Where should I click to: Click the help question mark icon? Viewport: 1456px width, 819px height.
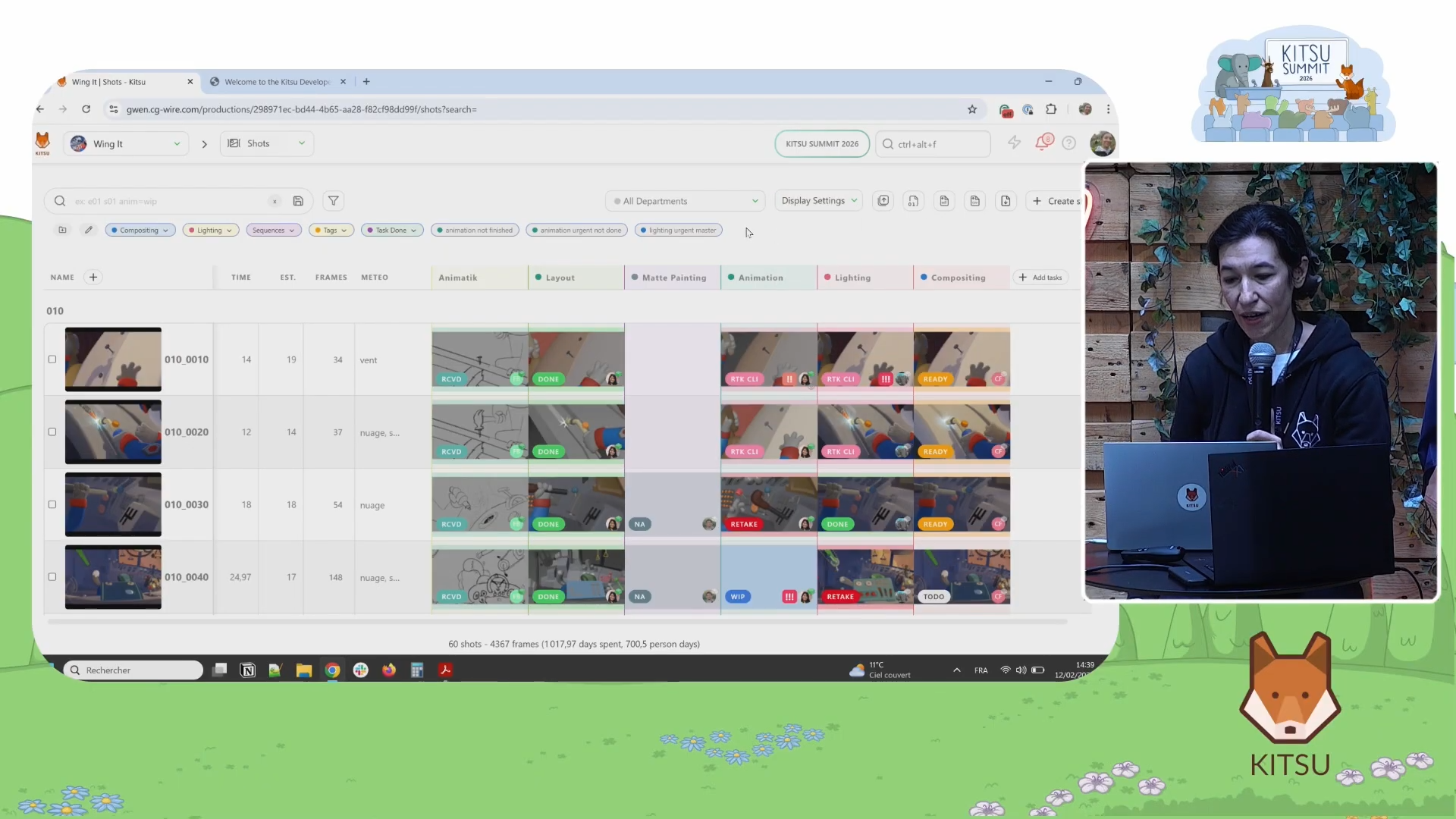(1068, 143)
